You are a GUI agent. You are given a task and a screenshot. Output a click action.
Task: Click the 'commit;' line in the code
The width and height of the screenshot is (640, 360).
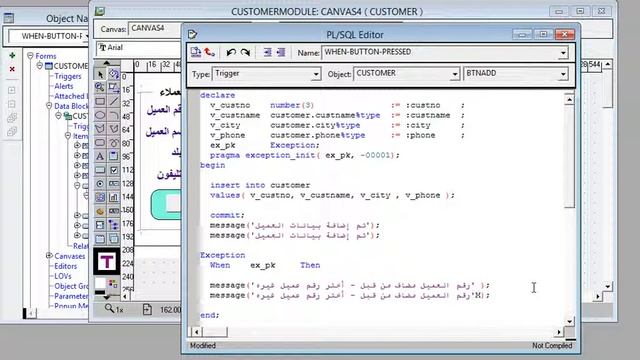click(x=227, y=215)
